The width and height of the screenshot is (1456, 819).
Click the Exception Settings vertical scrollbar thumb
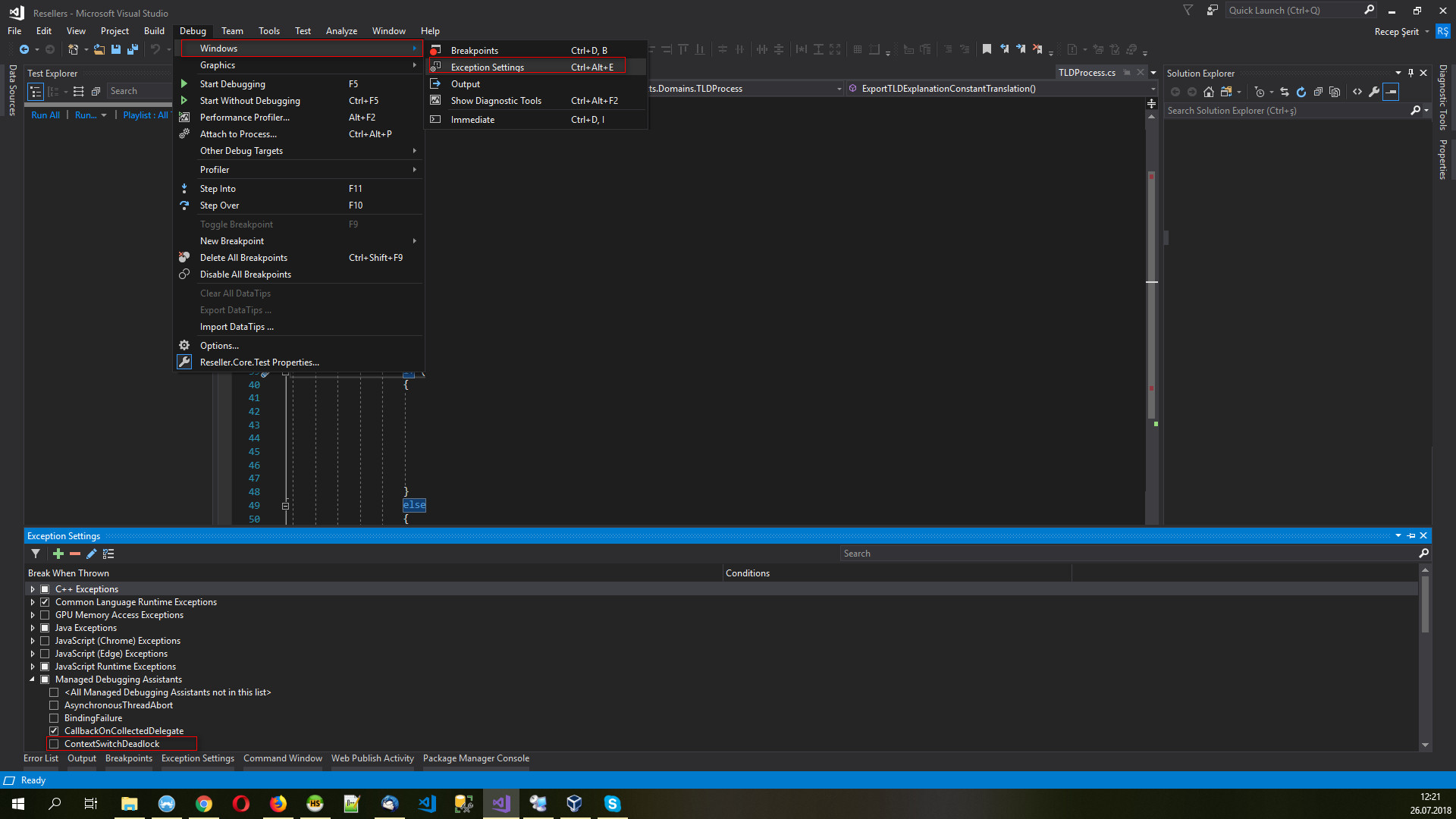(x=1425, y=604)
